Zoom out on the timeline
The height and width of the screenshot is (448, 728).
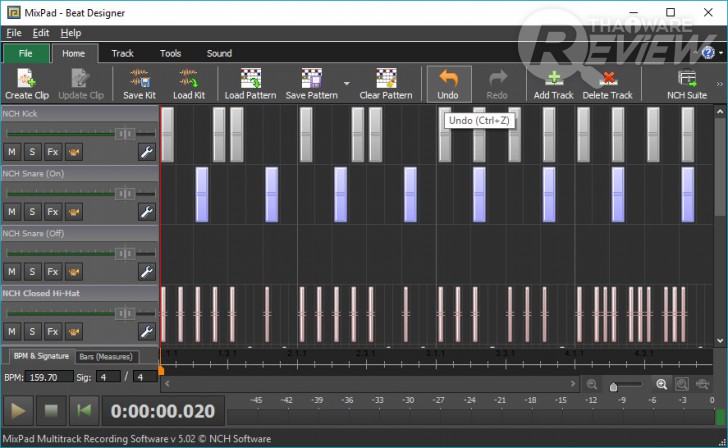tap(592, 384)
